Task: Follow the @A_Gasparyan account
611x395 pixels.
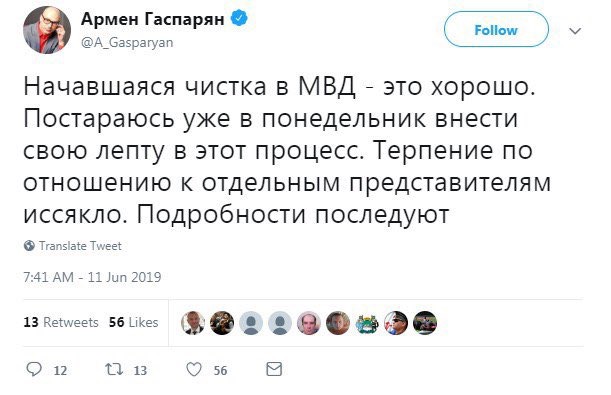Action: [496, 30]
